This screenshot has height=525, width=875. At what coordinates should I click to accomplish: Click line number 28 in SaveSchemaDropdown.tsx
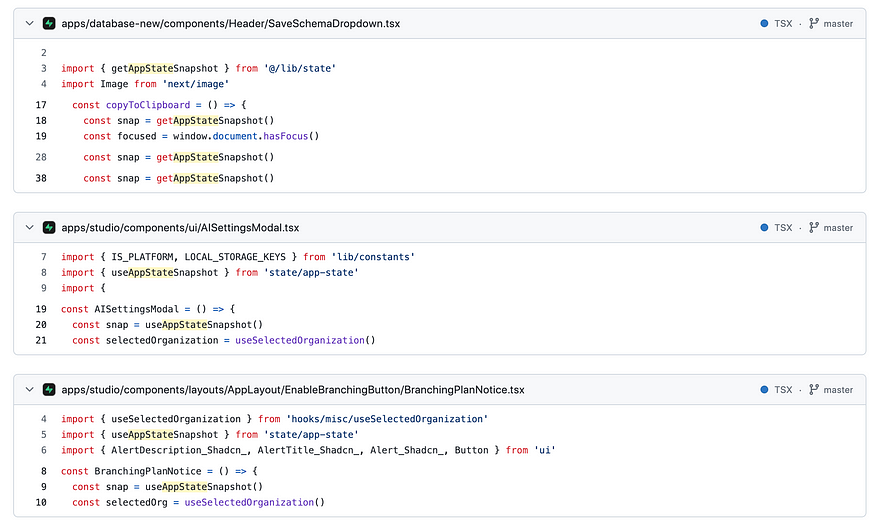click(x=41, y=157)
